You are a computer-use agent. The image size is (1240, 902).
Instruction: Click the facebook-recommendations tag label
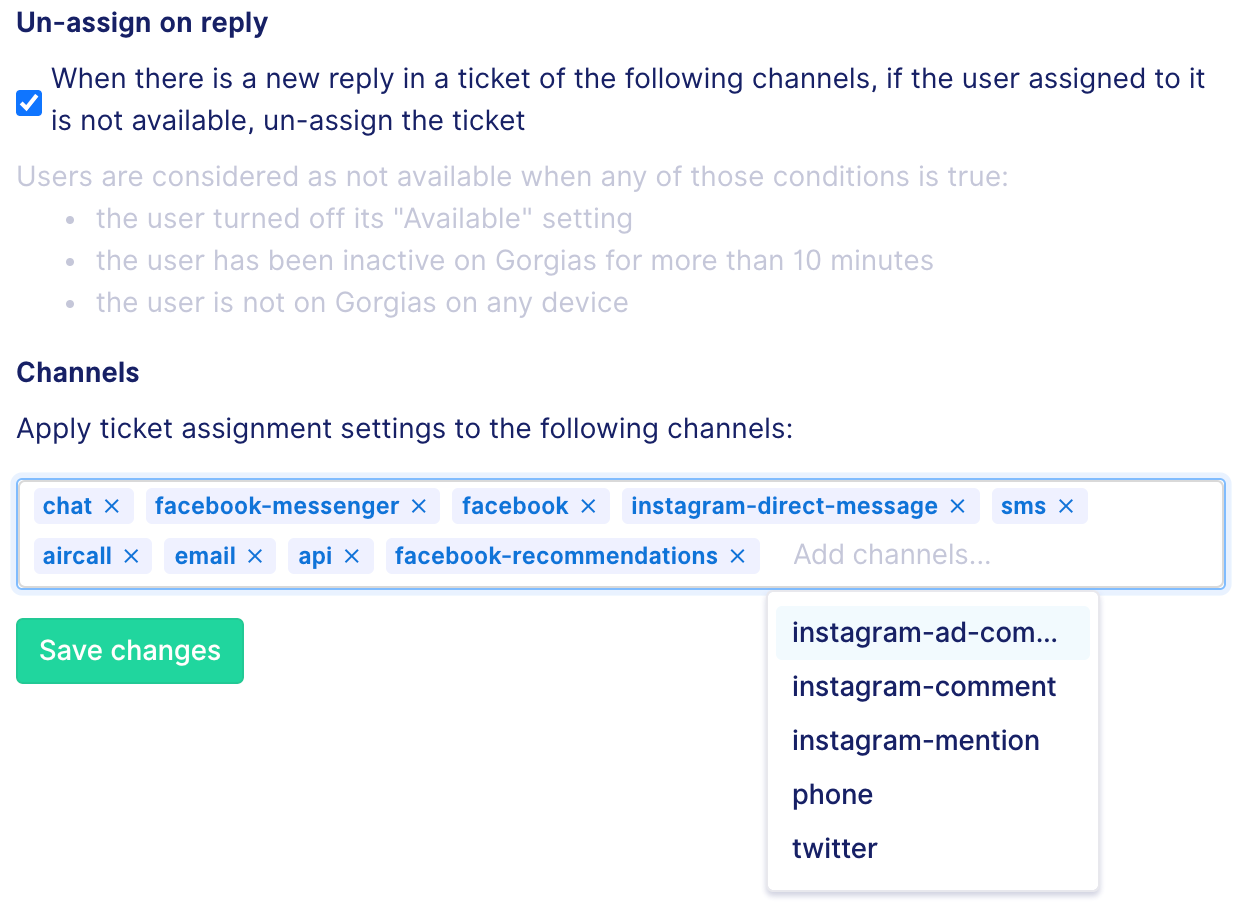coord(556,556)
